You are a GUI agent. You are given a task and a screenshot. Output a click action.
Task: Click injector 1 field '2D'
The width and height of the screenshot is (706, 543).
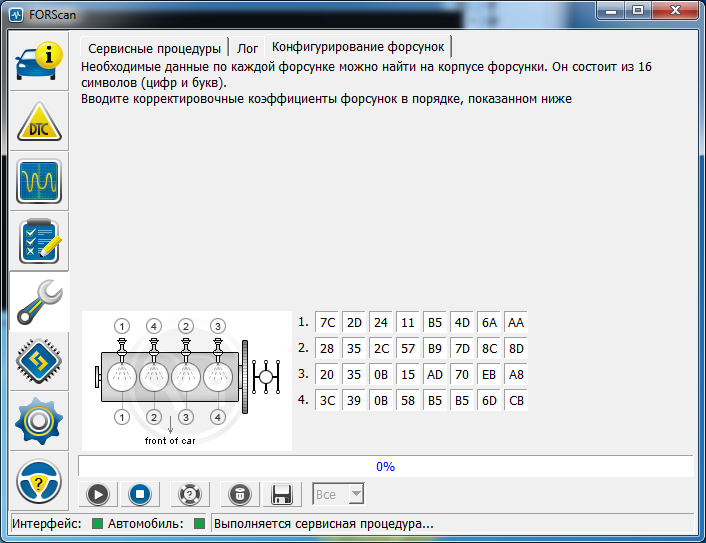pyautogui.click(x=354, y=322)
